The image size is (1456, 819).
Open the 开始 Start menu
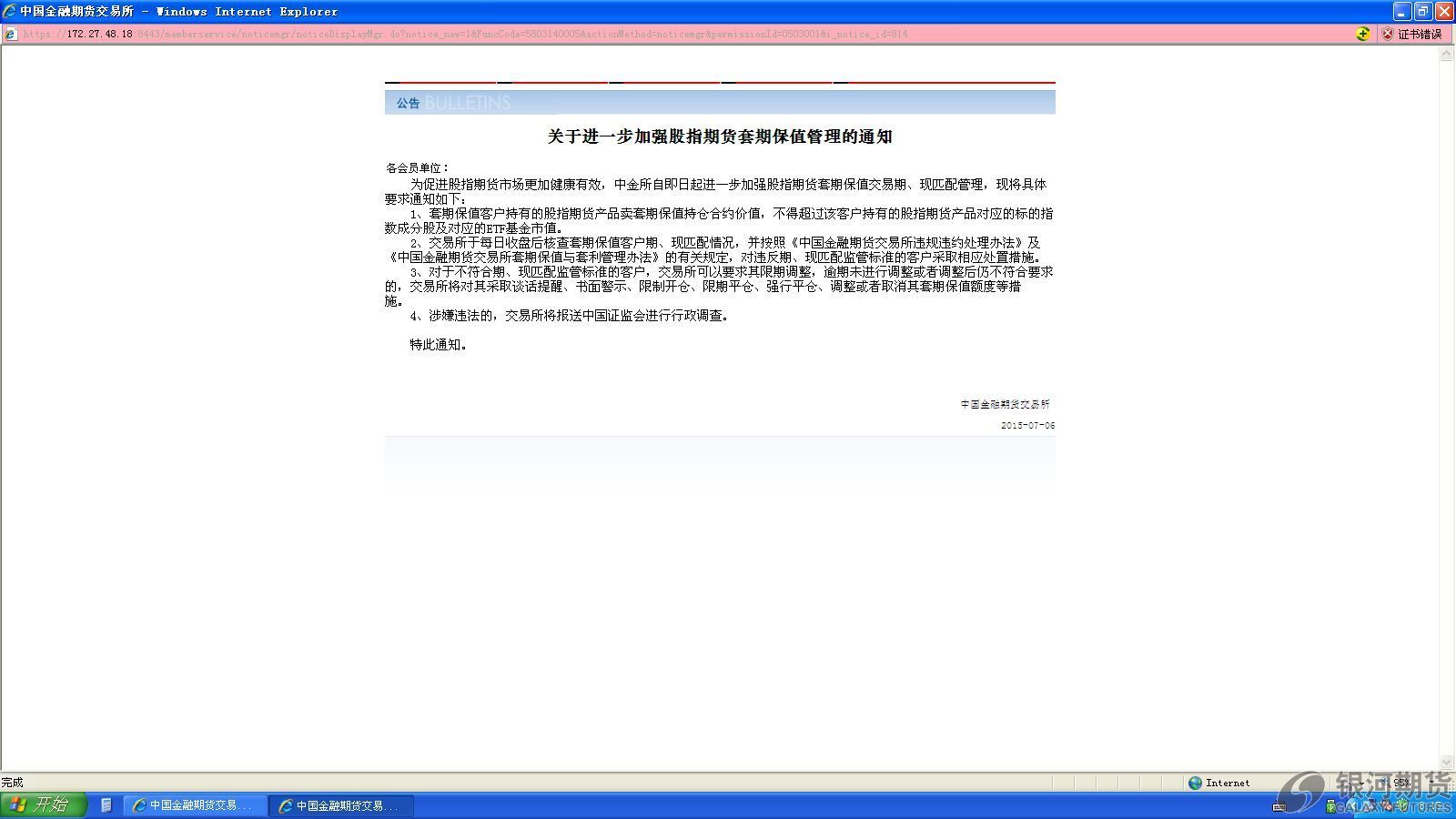pyautogui.click(x=43, y=804)
